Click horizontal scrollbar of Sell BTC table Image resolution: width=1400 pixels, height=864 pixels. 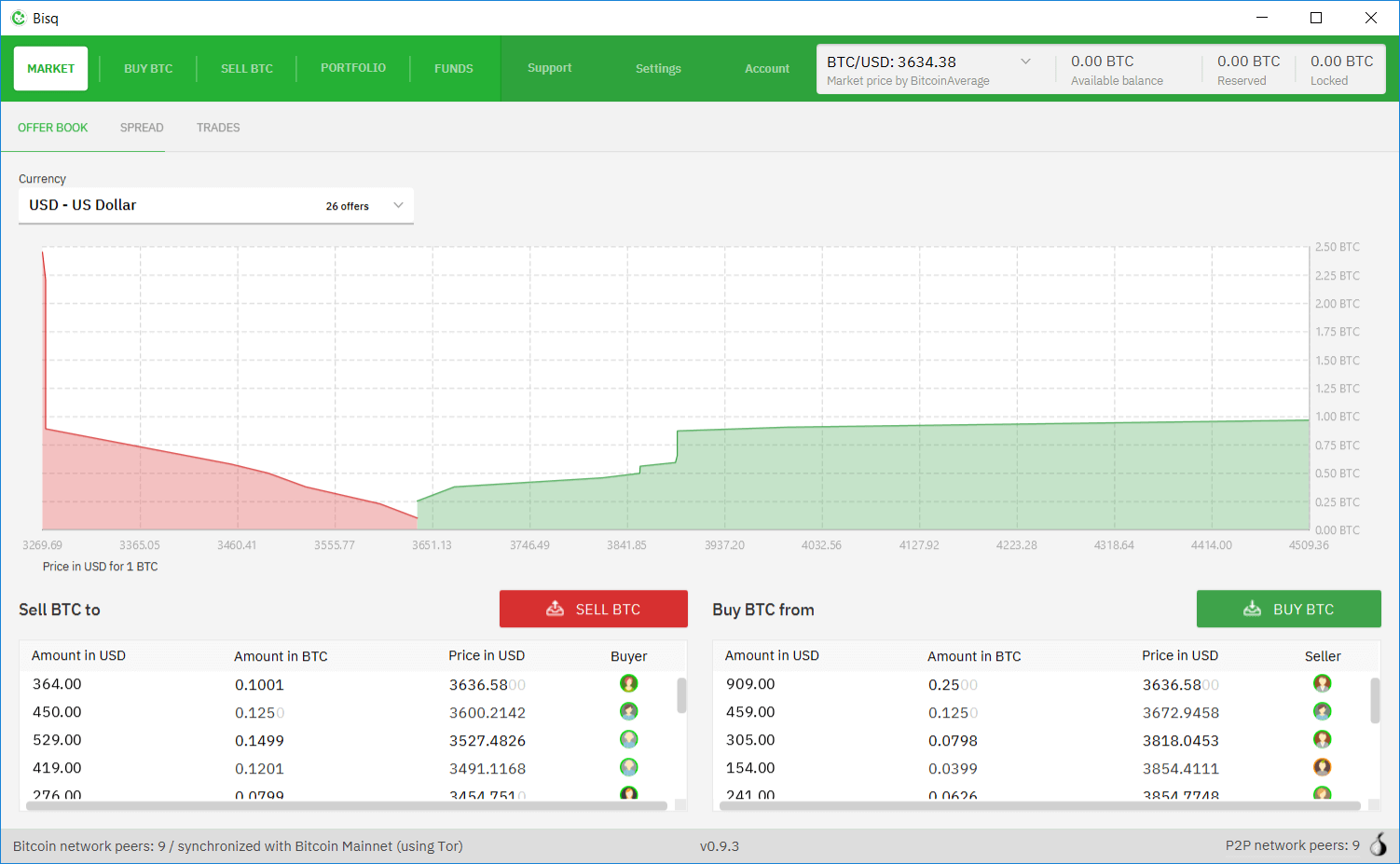345,806
